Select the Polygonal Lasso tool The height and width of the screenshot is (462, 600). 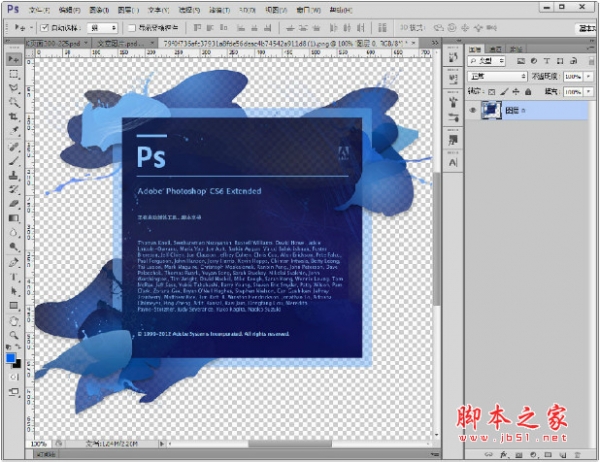tap(14, 88)
